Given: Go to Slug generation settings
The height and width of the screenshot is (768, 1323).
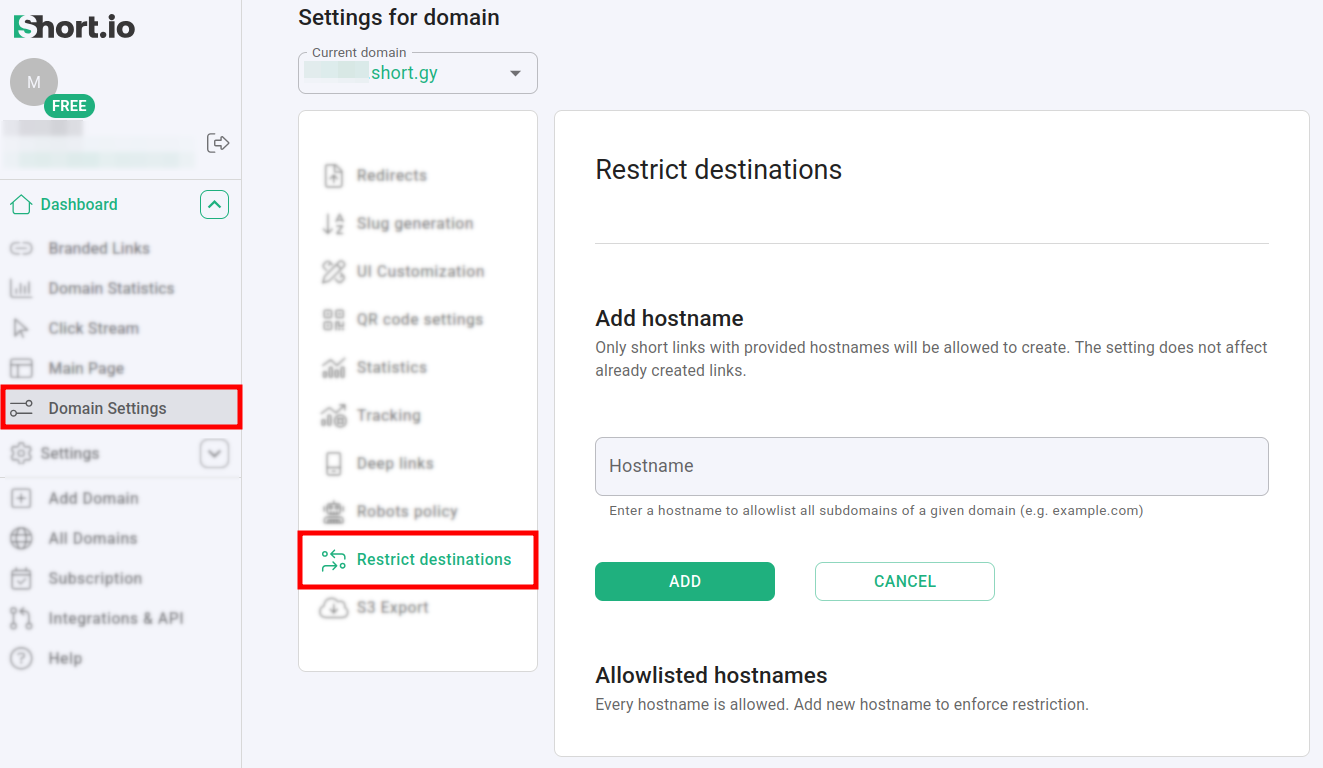Looking at the screenshot, I should 414,224.
